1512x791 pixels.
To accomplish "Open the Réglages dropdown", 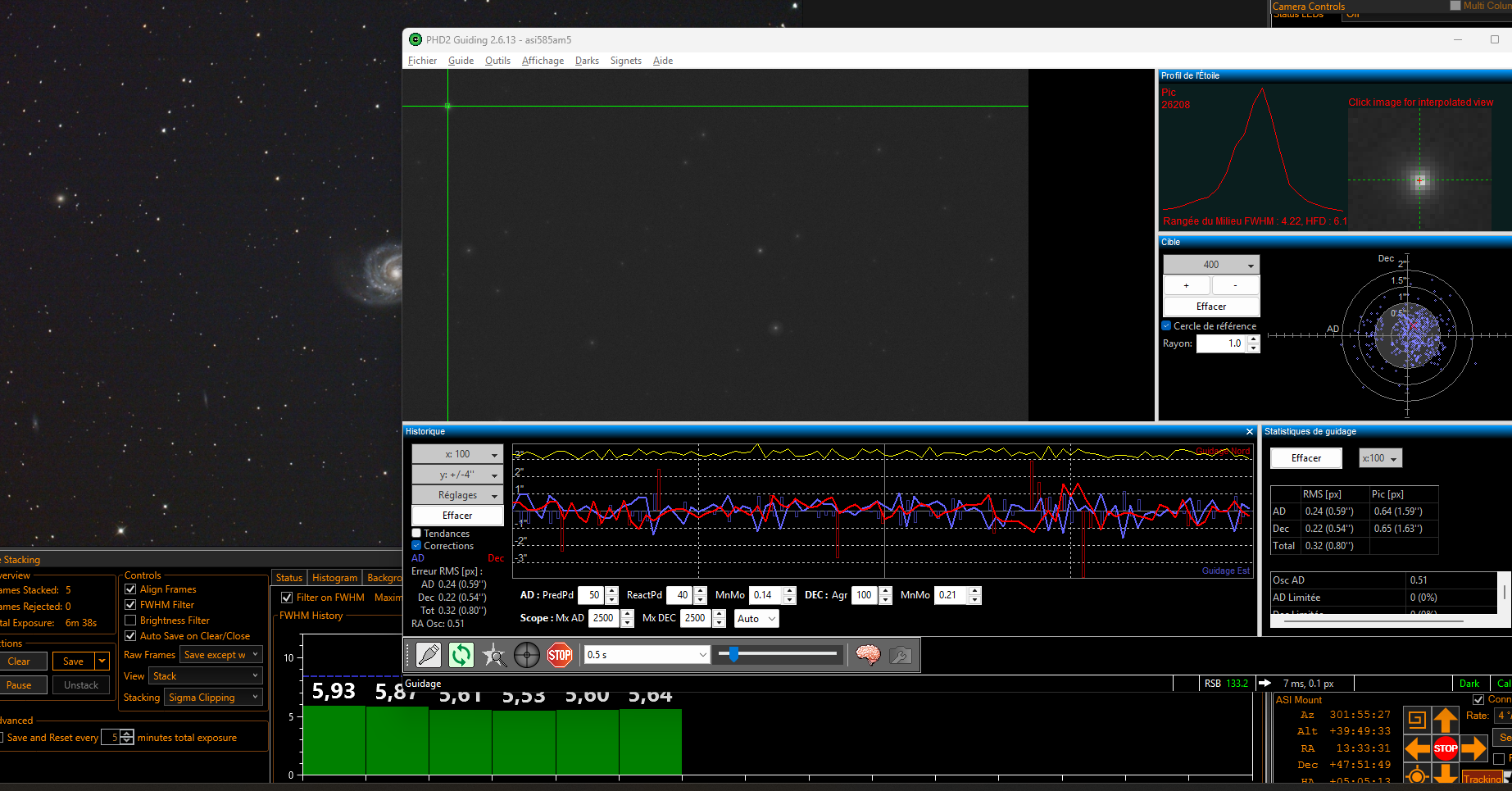I will pos(457,495).
